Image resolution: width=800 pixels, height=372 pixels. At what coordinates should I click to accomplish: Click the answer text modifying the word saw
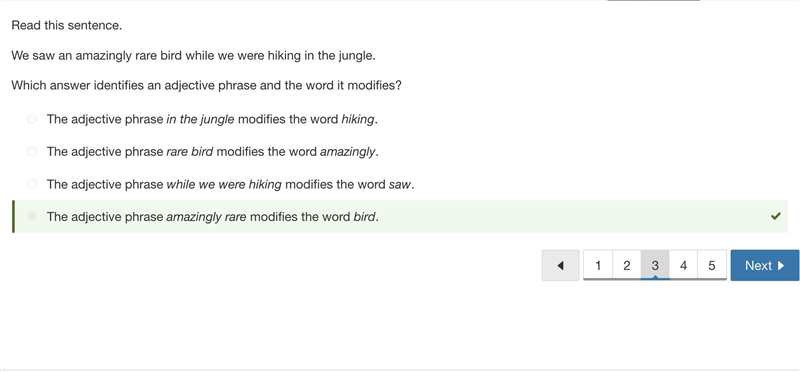230,184
